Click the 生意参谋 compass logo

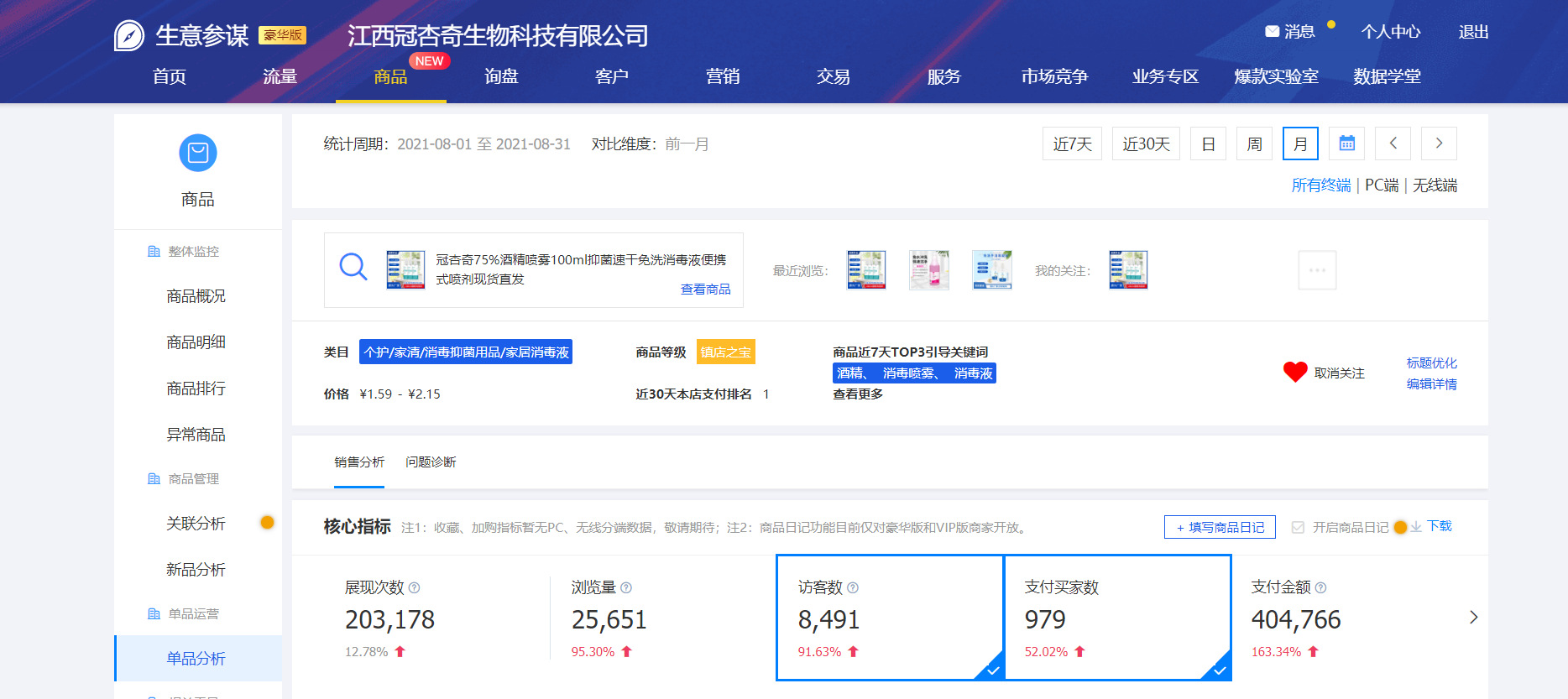tap(129, 35)
